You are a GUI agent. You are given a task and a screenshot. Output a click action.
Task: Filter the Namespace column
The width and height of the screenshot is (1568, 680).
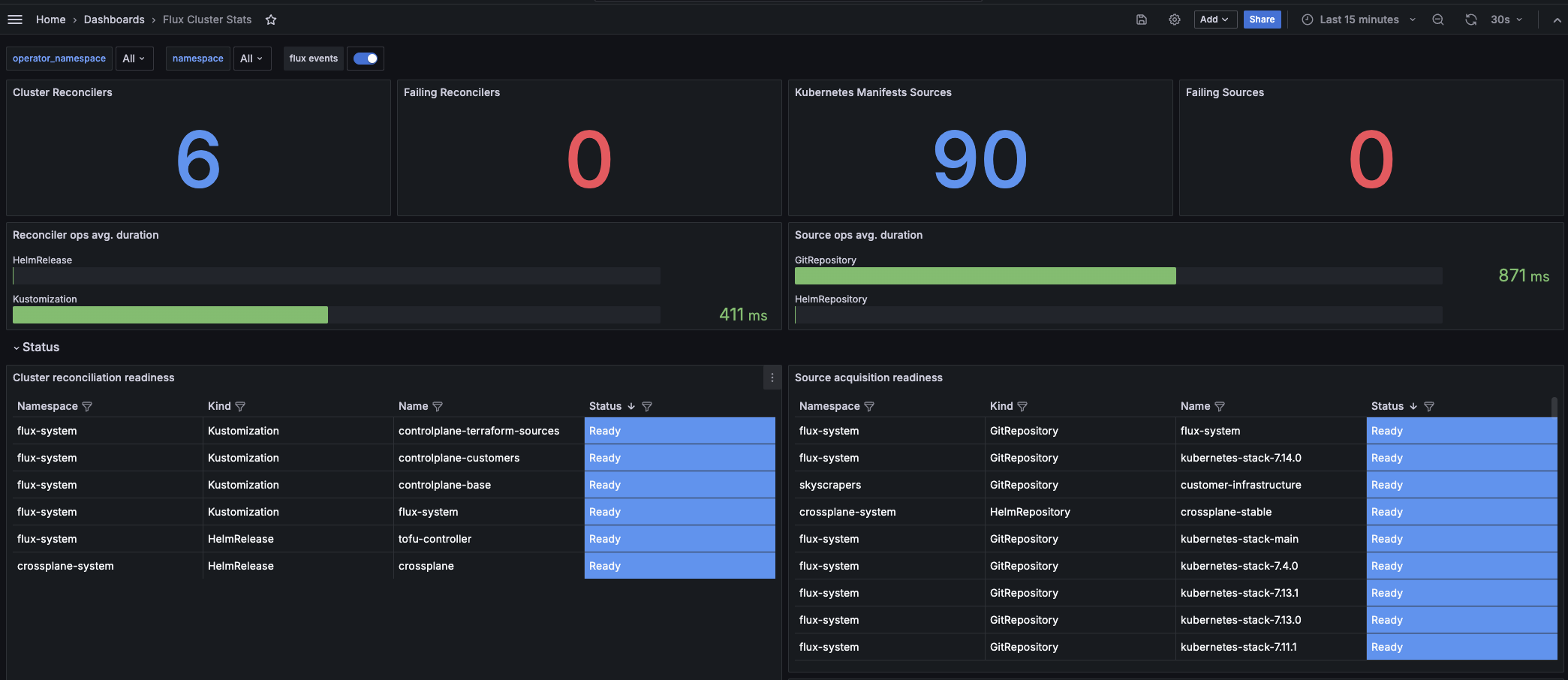[87, 406]
